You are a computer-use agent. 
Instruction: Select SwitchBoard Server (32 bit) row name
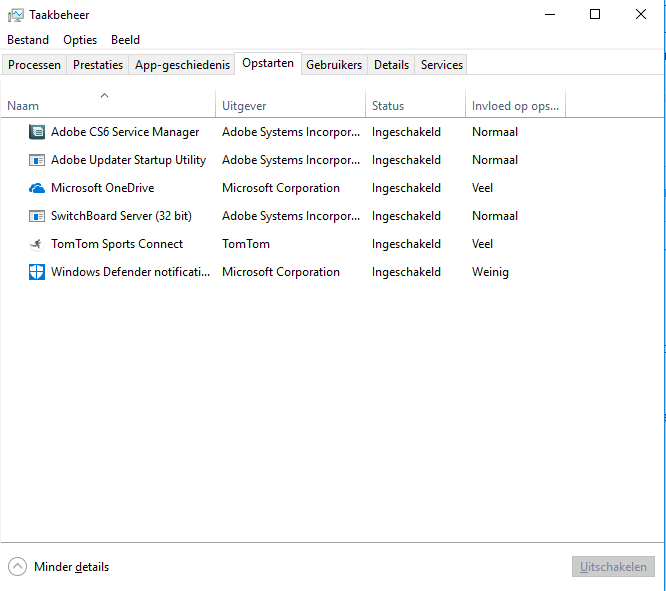[x=121, y=216]
